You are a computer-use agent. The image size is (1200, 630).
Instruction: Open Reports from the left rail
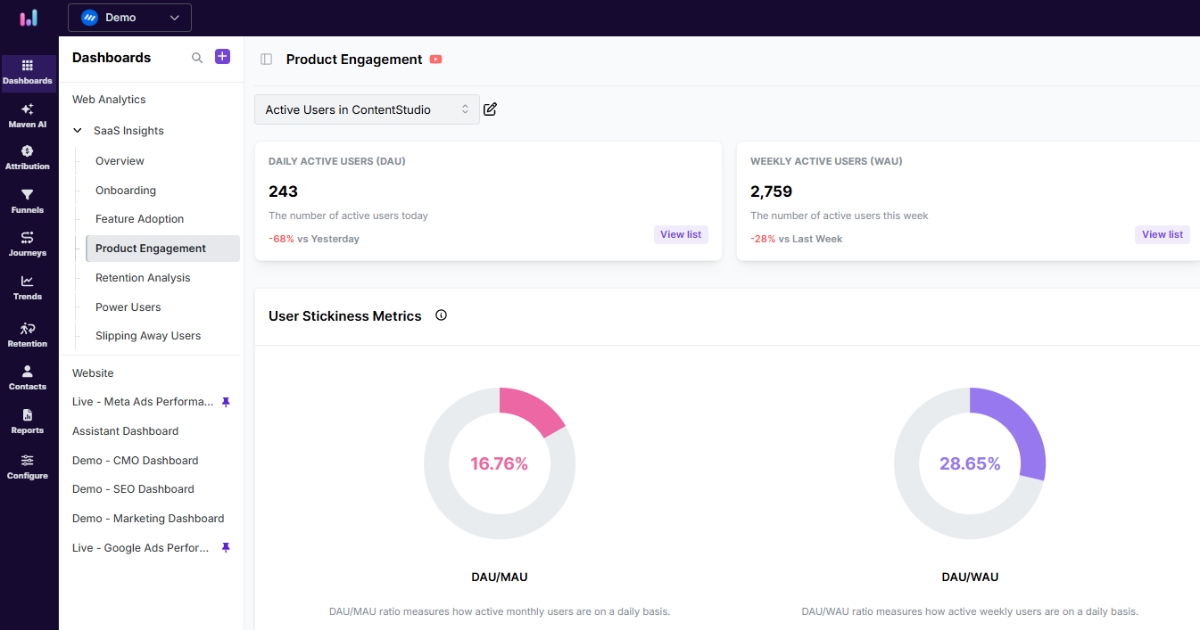point(28,421)
